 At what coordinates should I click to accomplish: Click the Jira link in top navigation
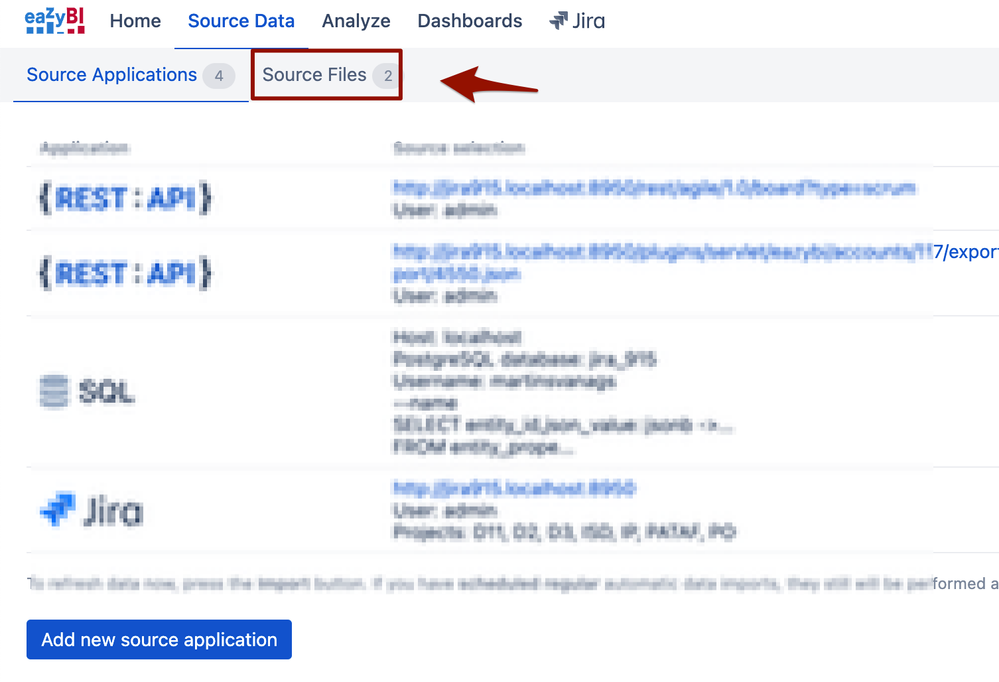[577, 21]
